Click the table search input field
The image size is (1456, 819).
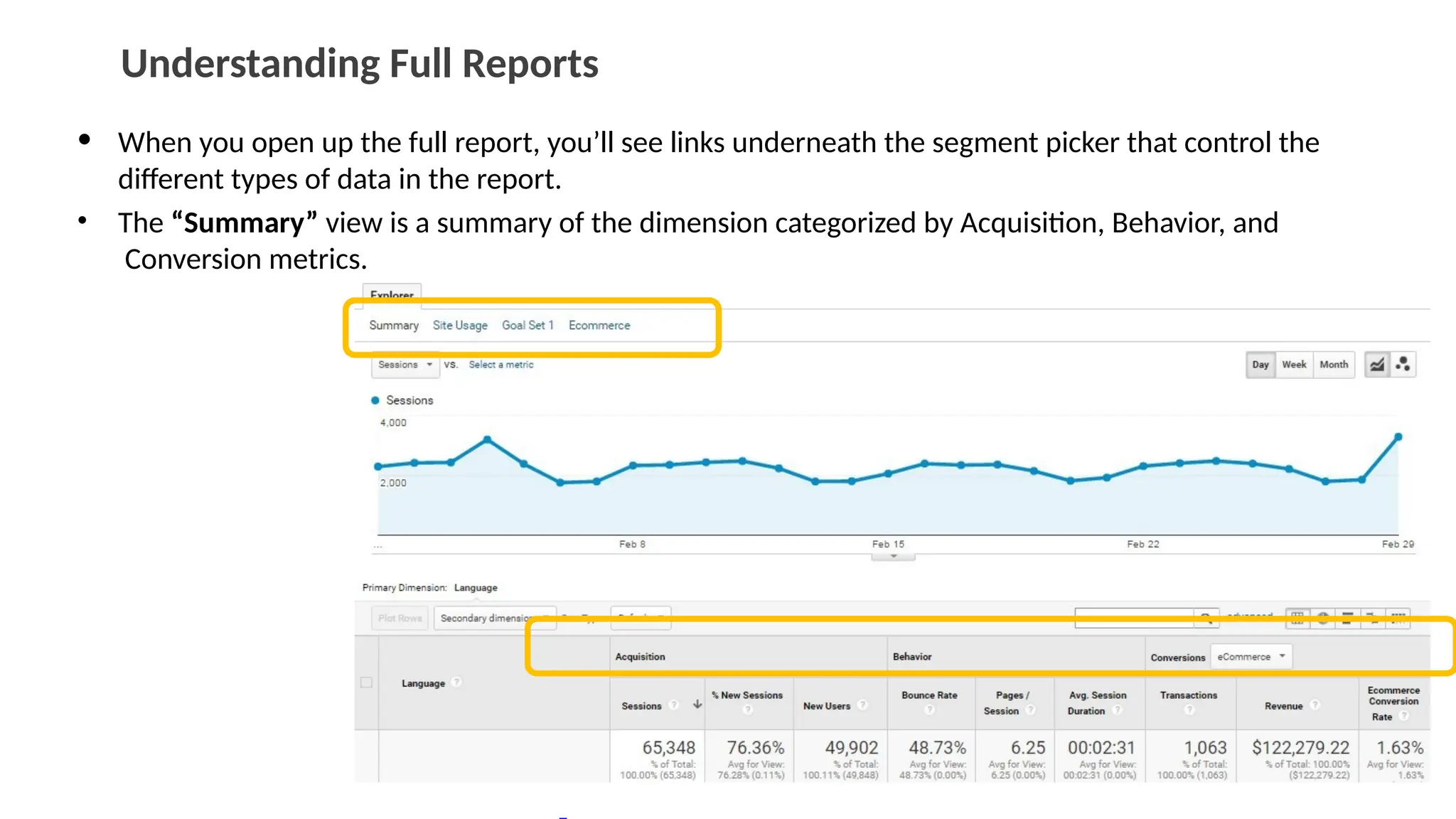[x=1134, y=617]
